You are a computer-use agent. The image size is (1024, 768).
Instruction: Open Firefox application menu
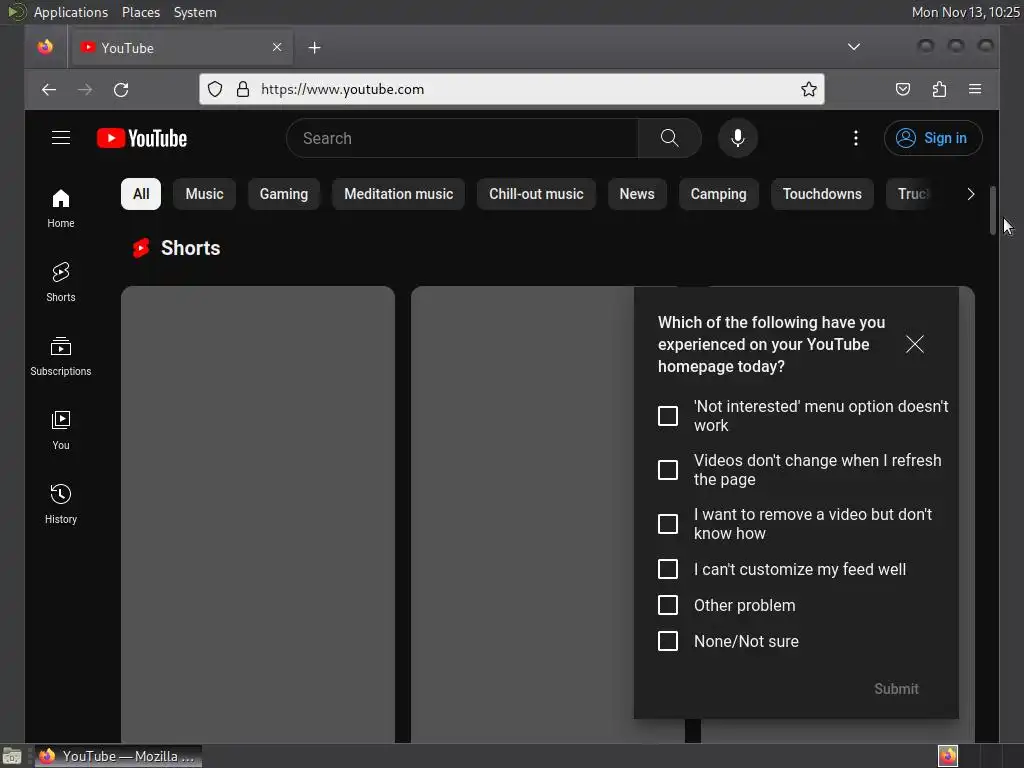coord(975,89)
